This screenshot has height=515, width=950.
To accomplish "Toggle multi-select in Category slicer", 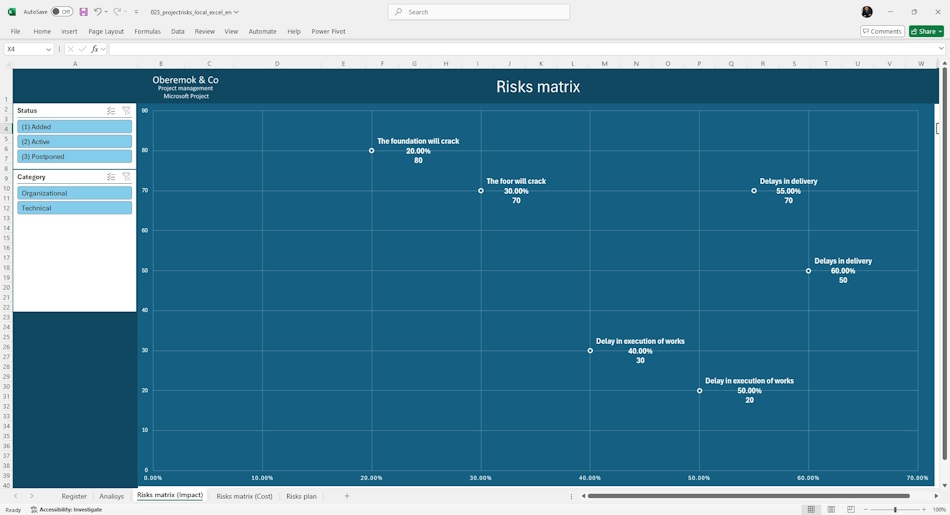I will point(111,177).
